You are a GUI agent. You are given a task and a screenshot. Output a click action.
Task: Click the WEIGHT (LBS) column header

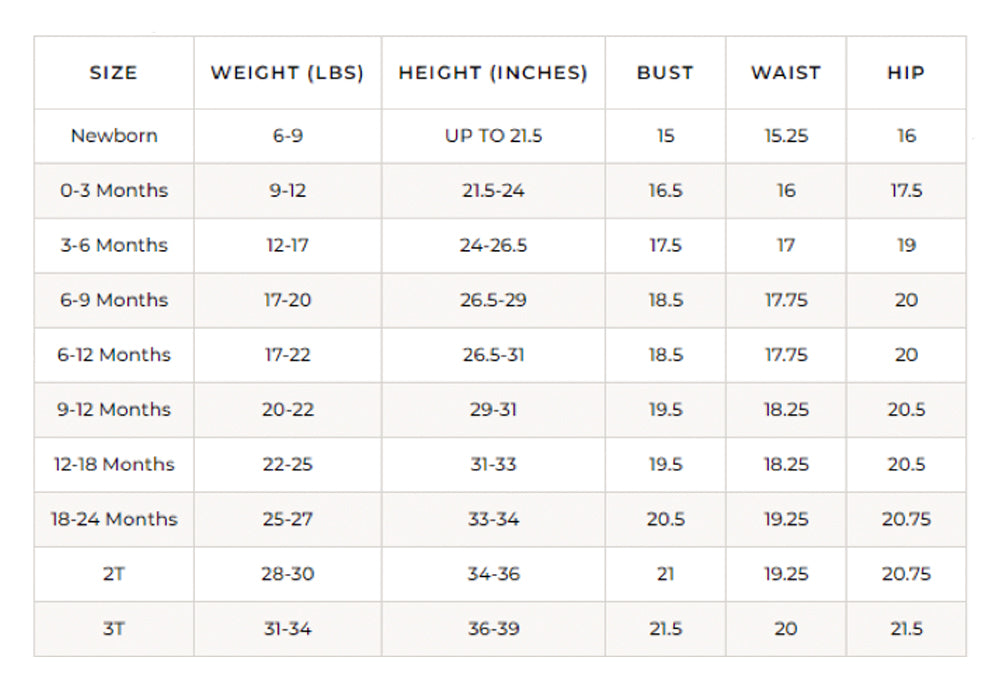[287, 73]
